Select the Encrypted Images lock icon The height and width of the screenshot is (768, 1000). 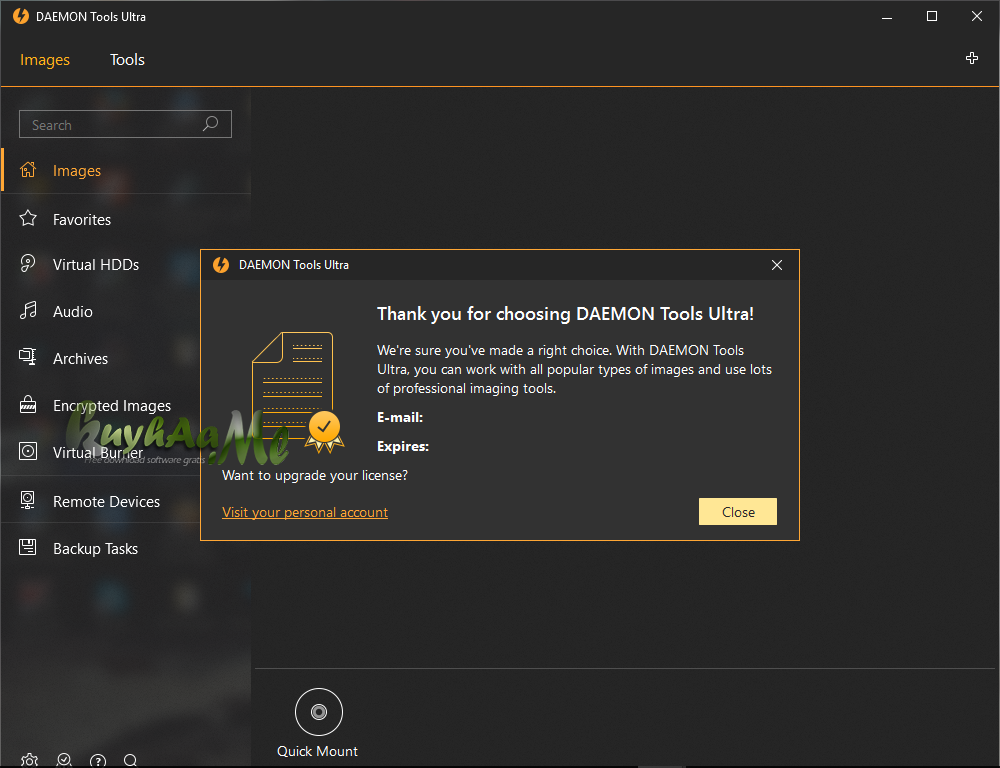point(28,404)
